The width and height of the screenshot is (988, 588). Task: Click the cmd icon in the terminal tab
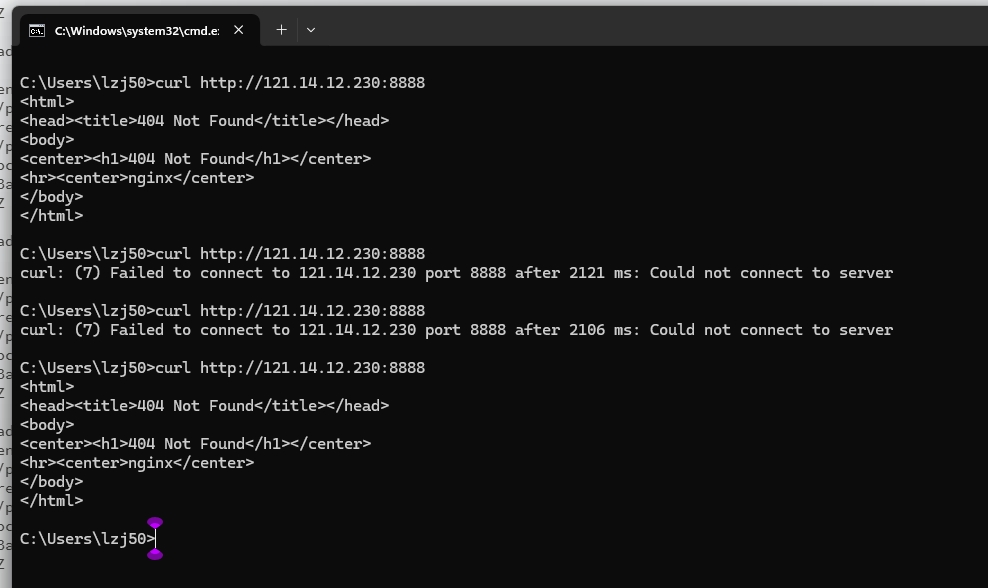click(37, 30)
